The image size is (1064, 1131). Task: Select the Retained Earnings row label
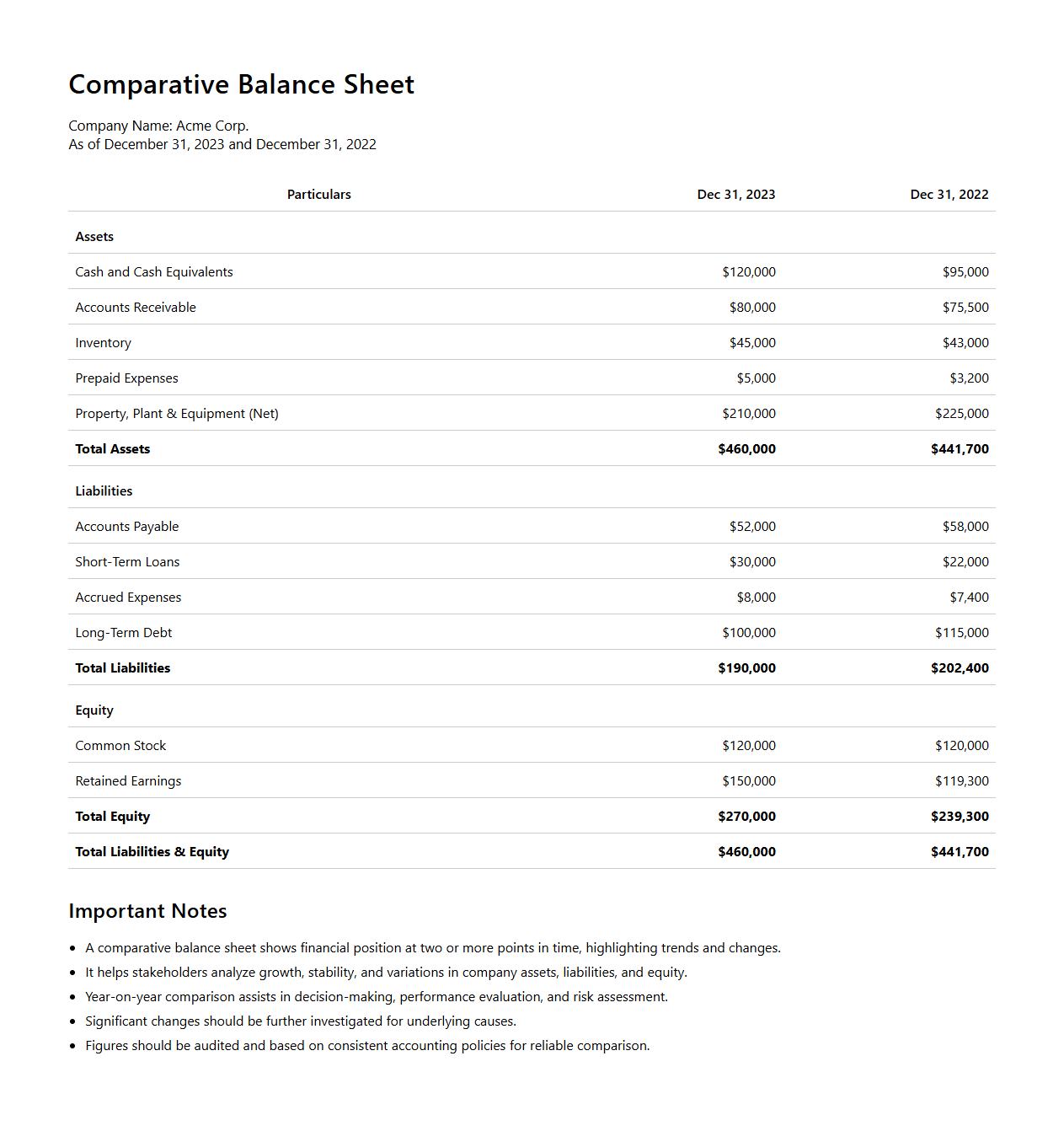(x=128, y=781)
